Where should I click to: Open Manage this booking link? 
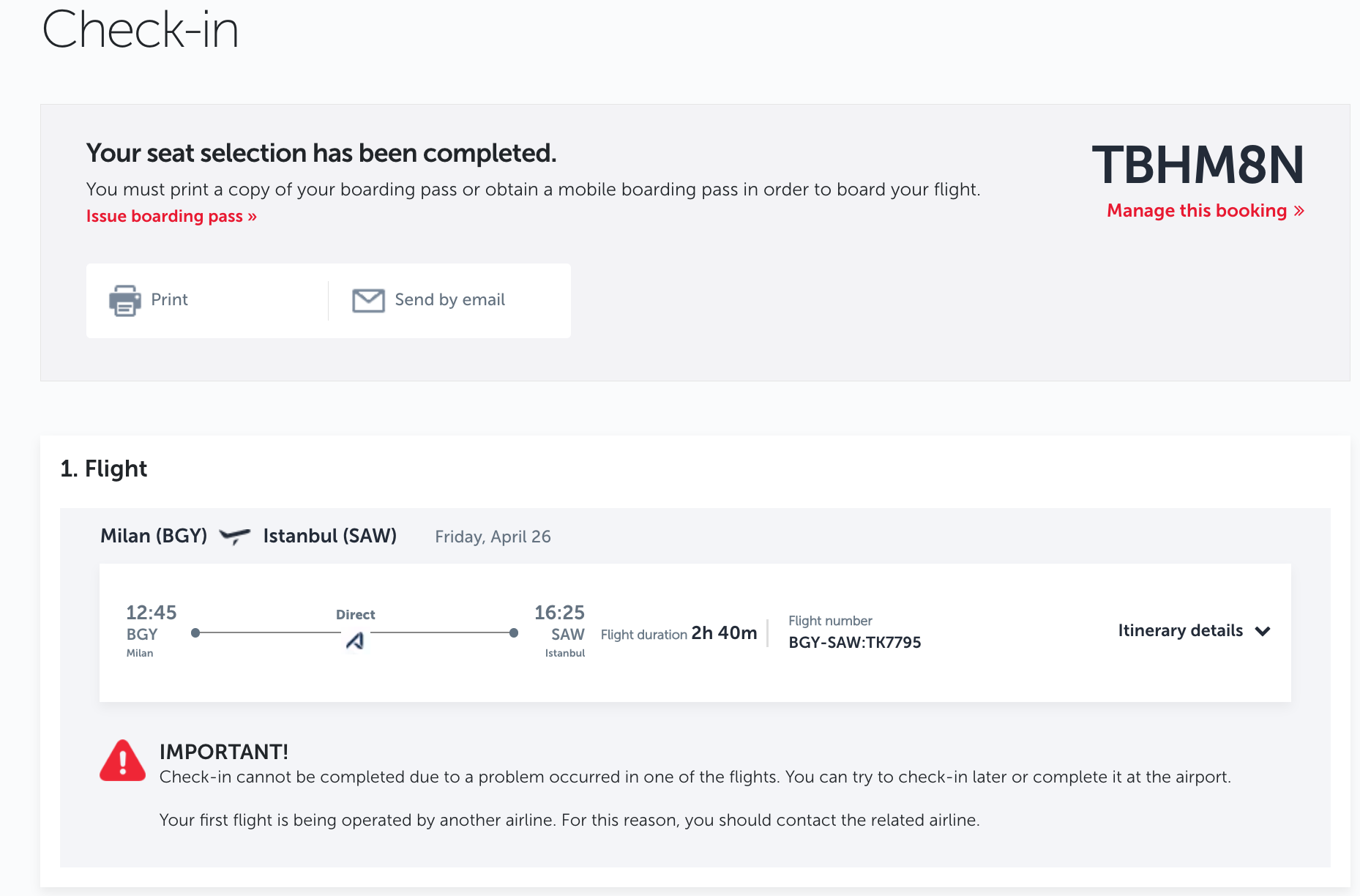[x=1206, y=211]
